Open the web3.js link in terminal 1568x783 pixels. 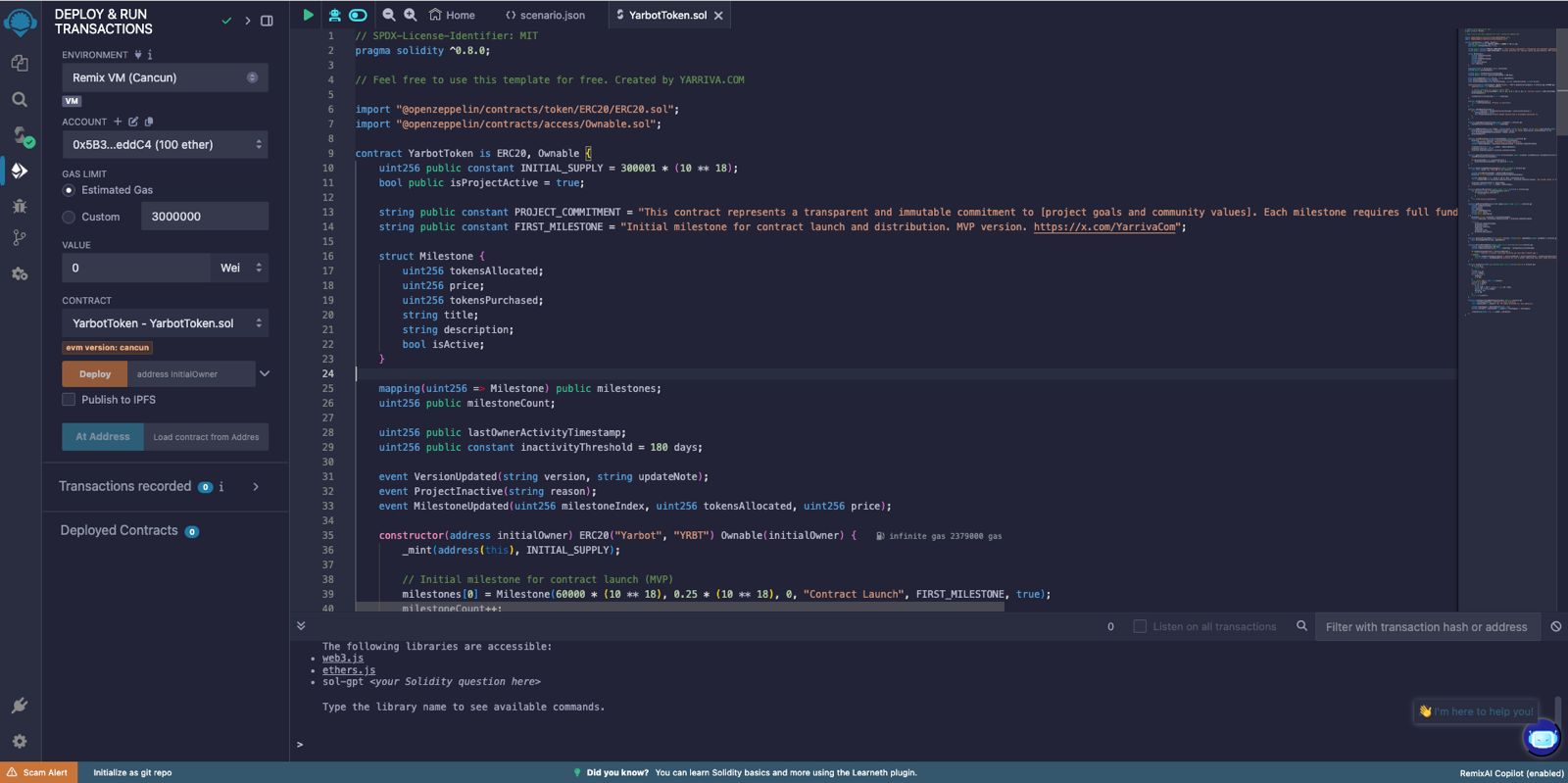343,659
